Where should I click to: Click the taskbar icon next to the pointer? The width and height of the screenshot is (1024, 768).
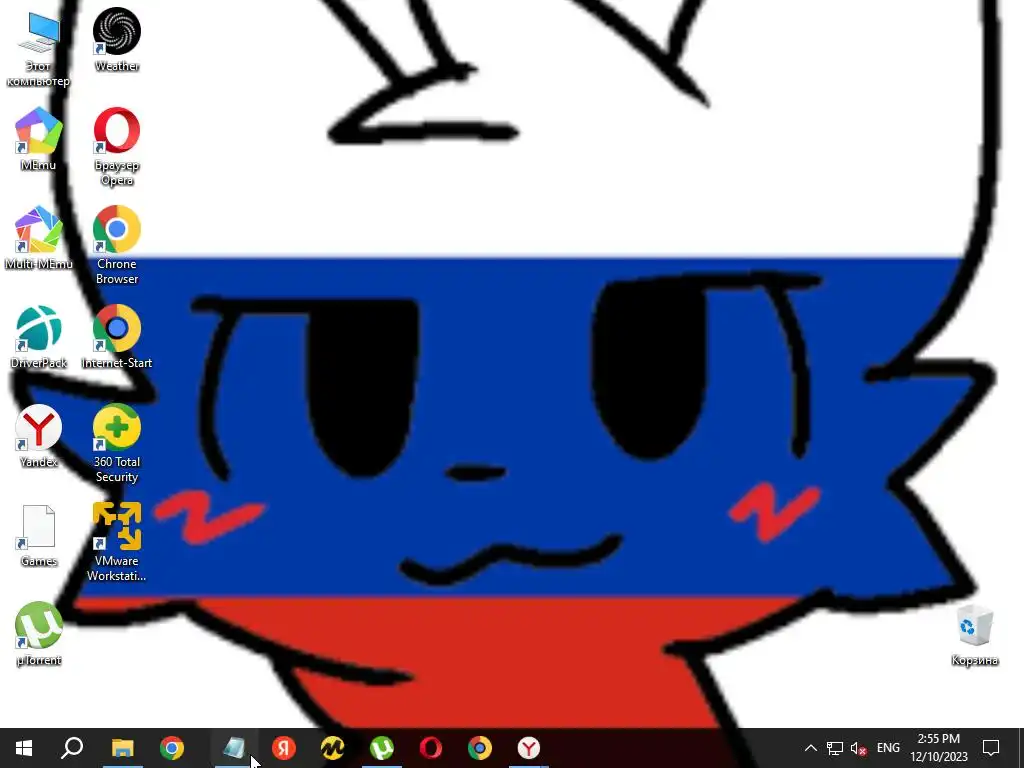coord(234,748)
